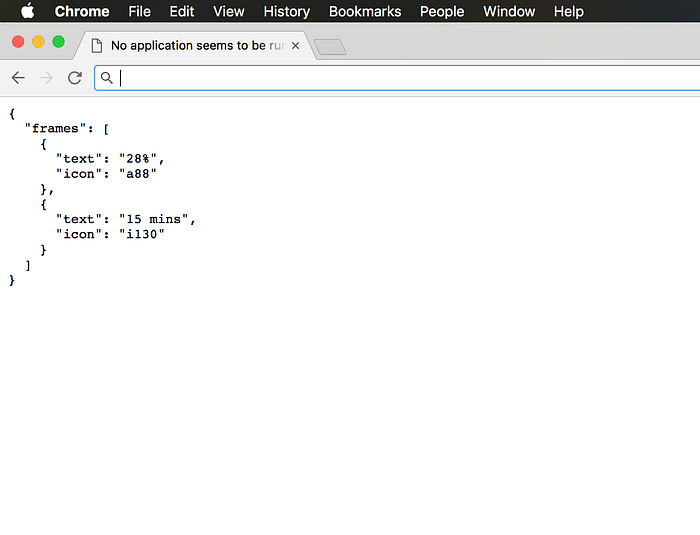Open a new tab

pyautogui.click(x=330, y=47)
